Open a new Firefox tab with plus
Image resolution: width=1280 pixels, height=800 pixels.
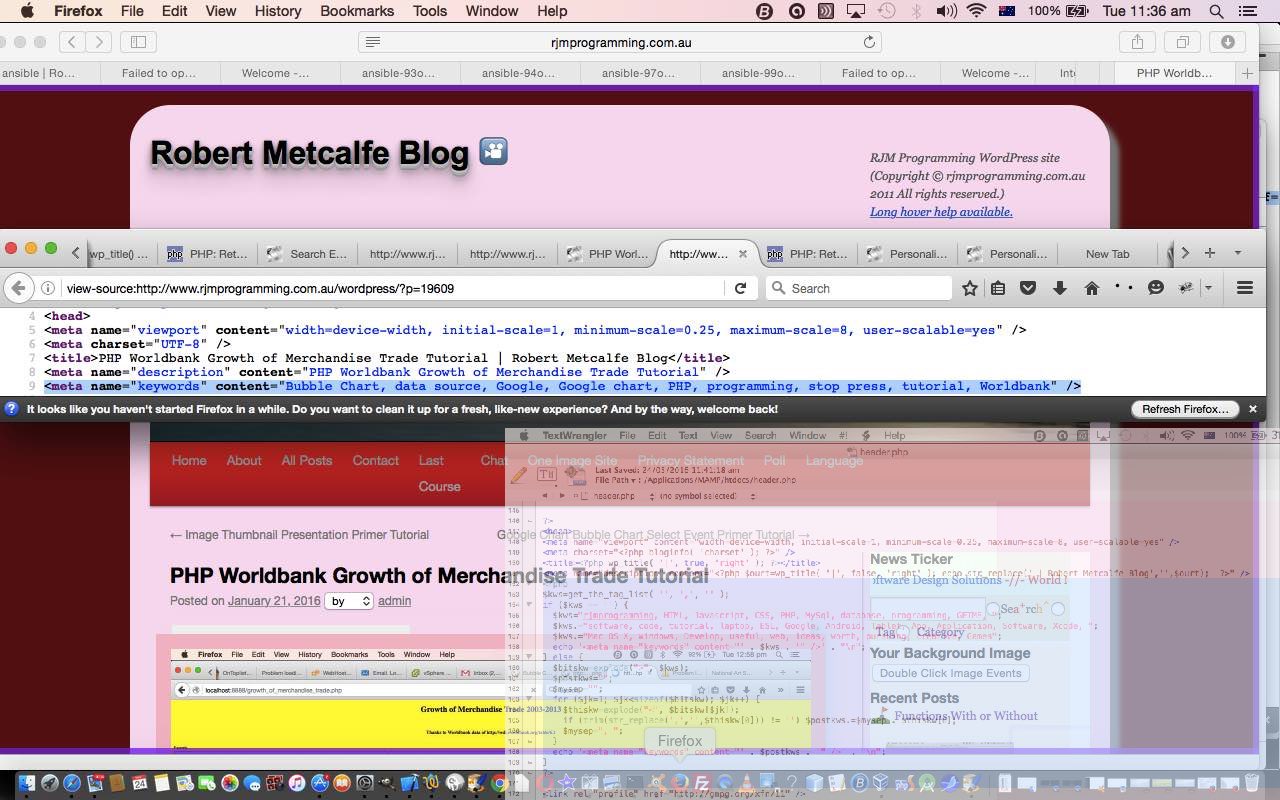point(1210,253)
